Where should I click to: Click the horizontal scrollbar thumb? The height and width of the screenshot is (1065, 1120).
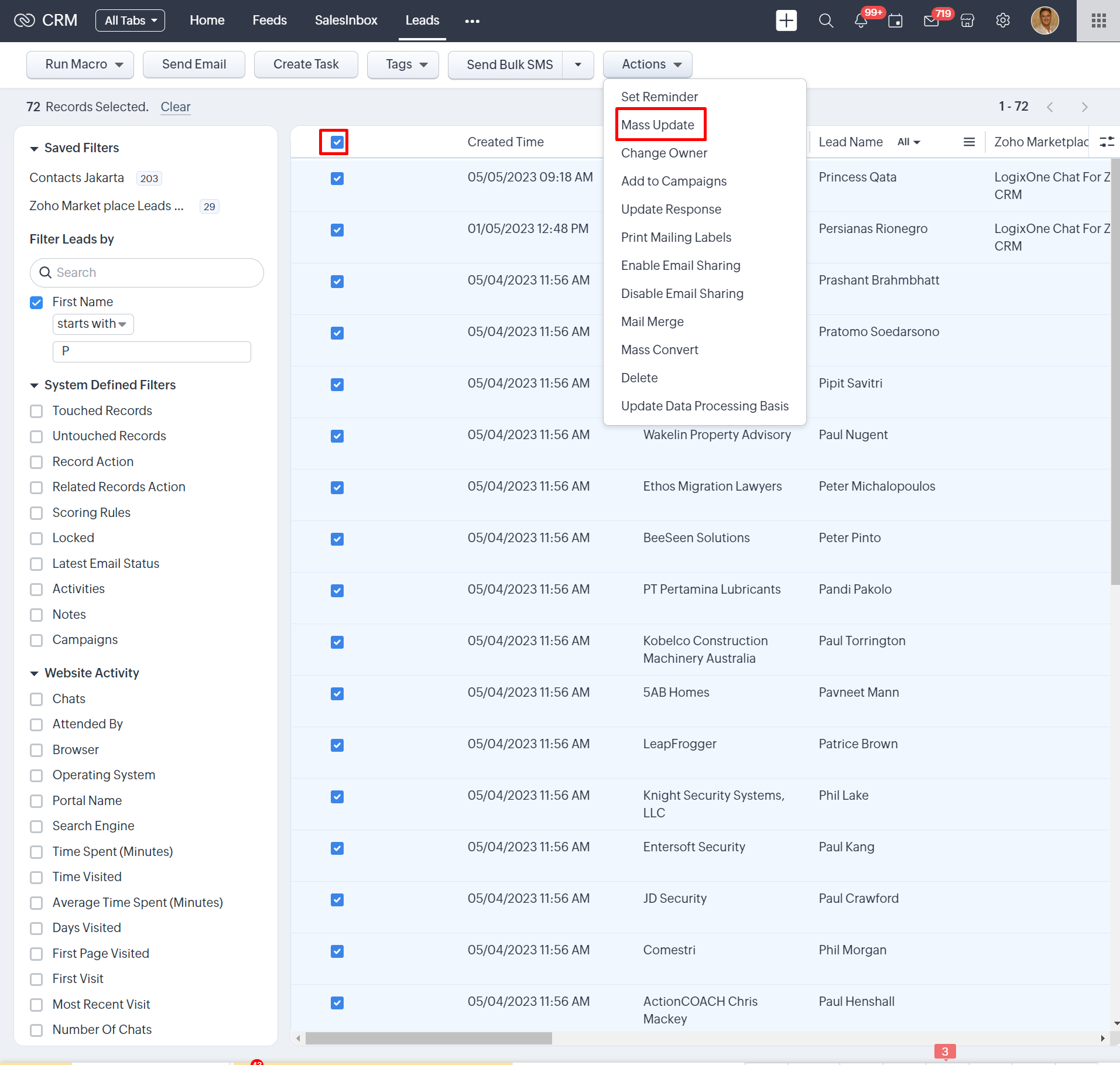click(428, 1039)
